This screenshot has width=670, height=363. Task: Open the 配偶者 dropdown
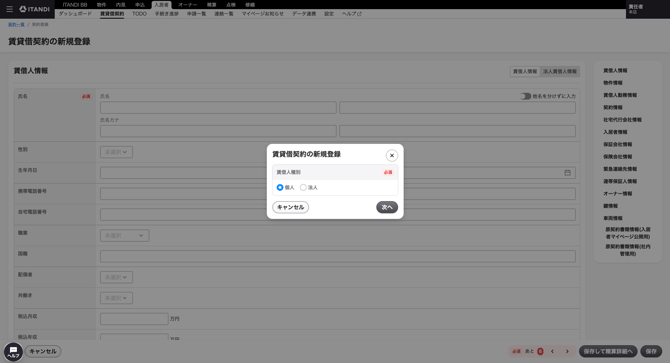pos(116,277)
